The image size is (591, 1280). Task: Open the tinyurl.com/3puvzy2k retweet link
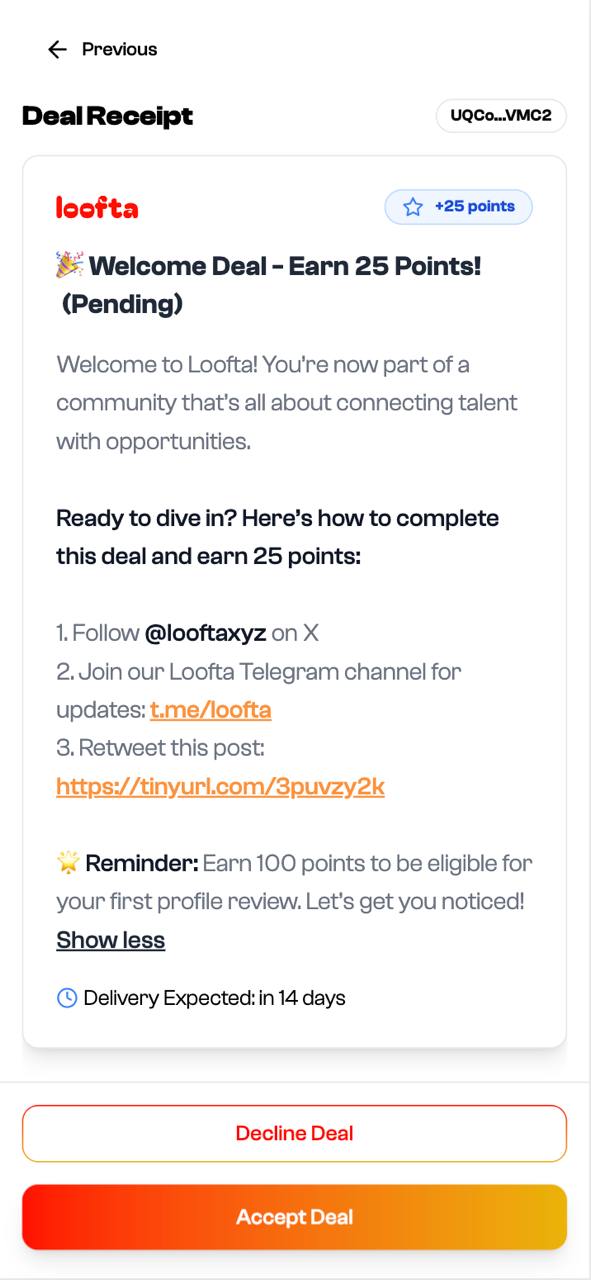(220, 786)
